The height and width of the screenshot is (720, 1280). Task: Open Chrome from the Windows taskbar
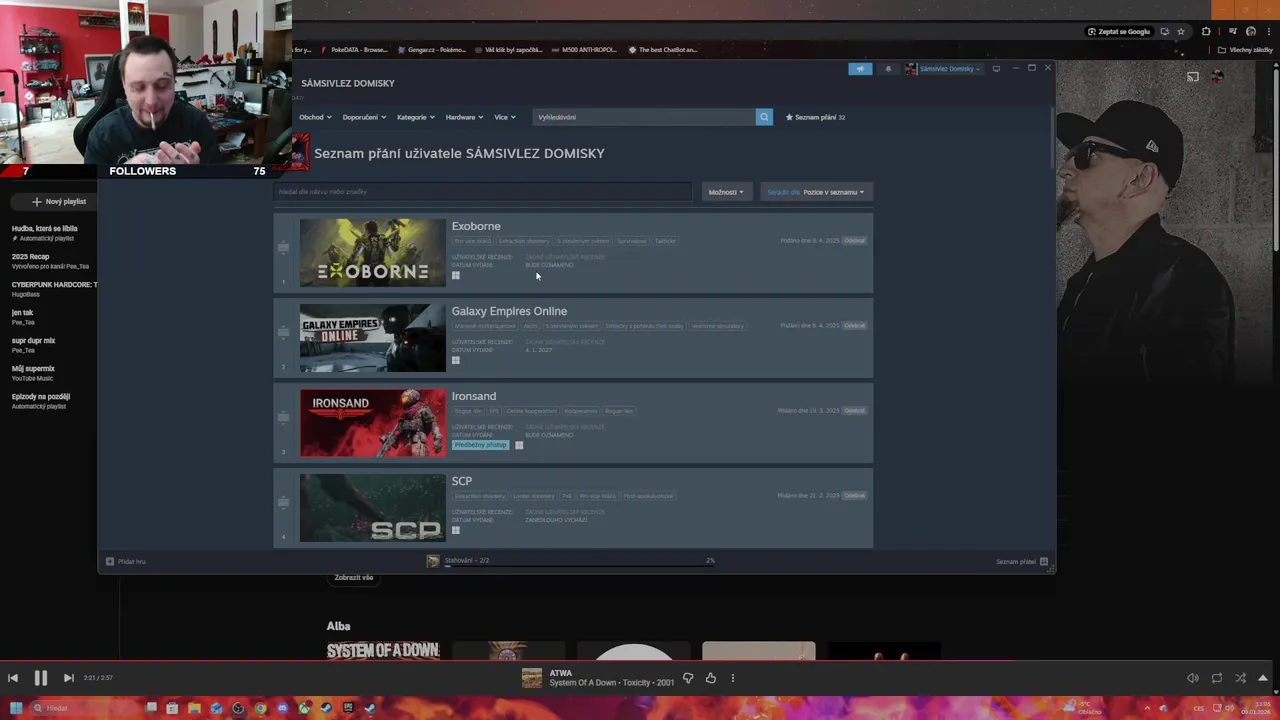[260, 708]
